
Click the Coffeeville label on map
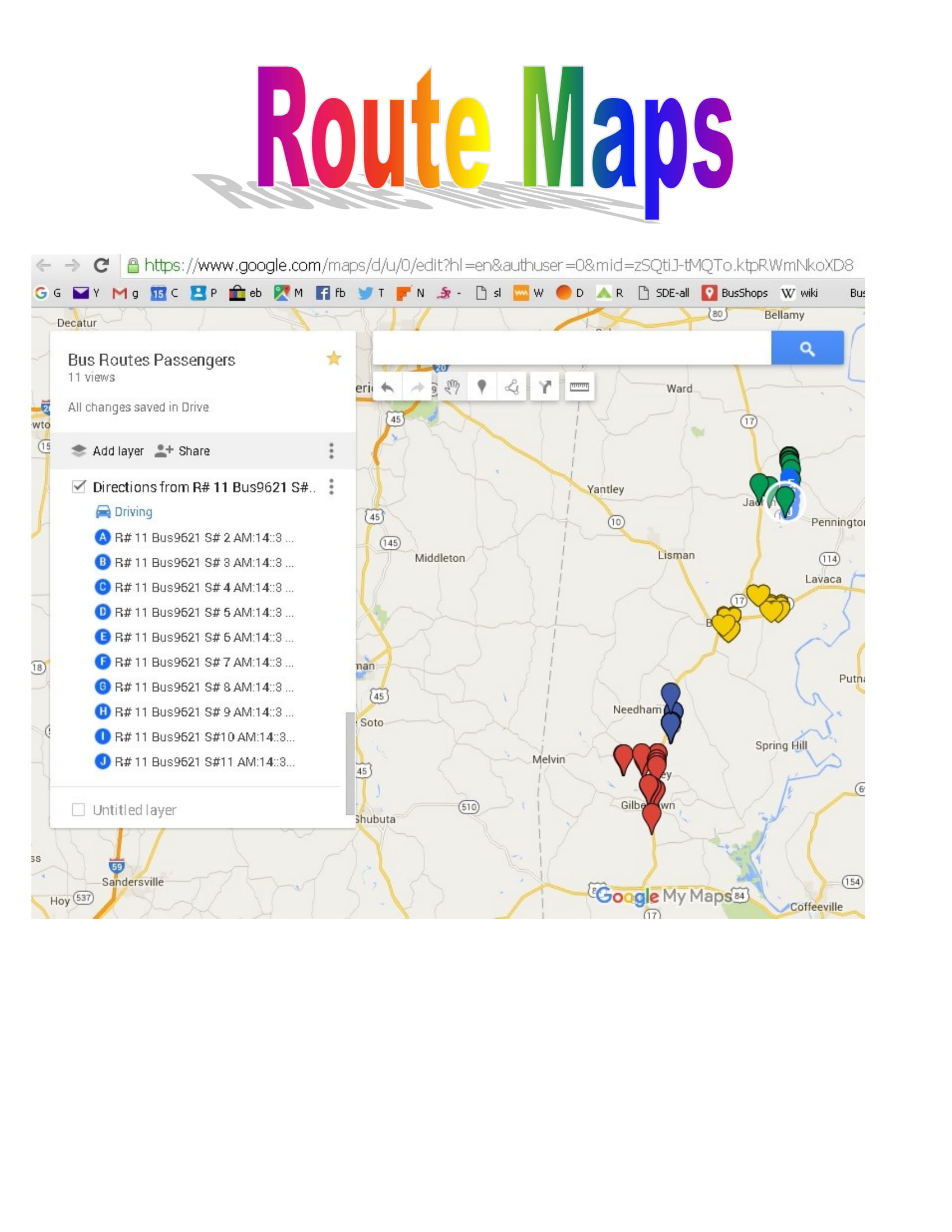(x=816, y=907)
